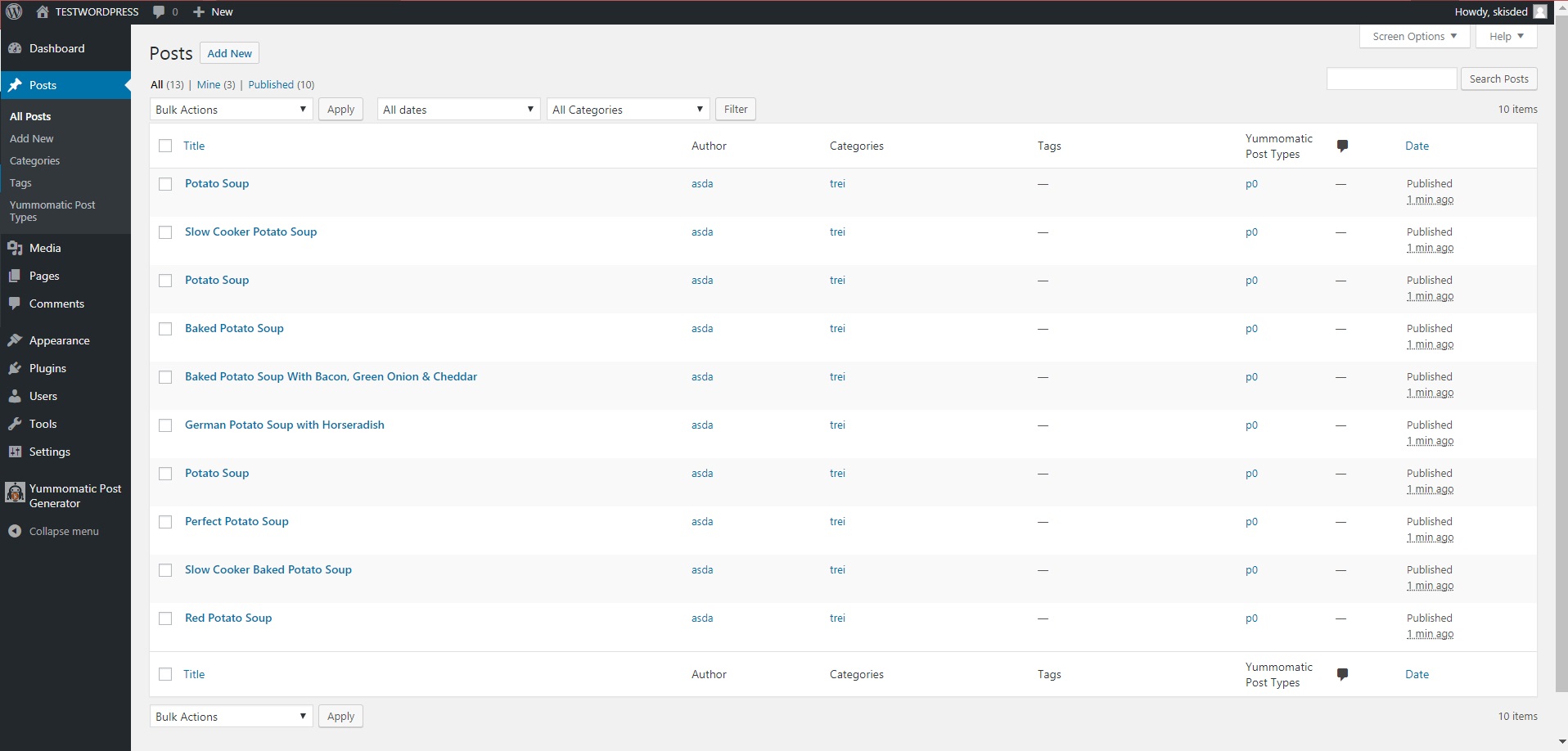The height and width of the screenshot is (751, 1568).
Task: Click the Filter button
Action: [x=736, y=110]
